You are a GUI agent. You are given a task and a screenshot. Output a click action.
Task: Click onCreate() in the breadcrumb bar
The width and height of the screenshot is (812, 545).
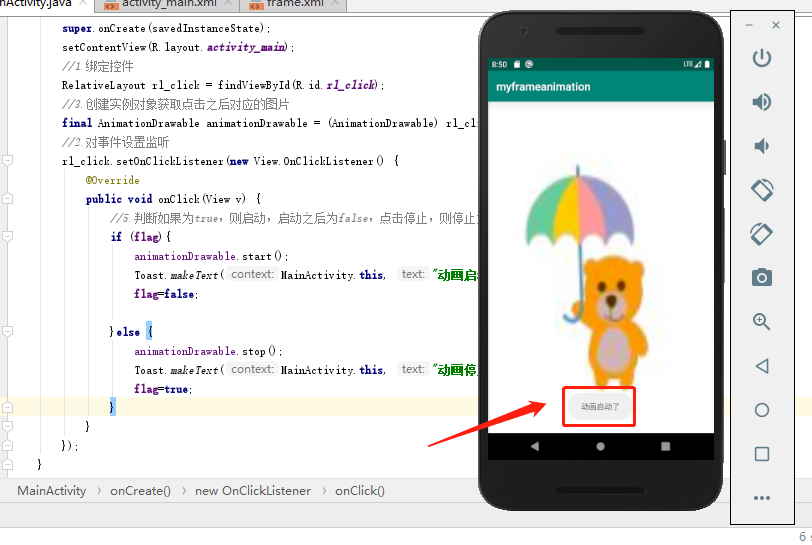click(x=140, y=491)
